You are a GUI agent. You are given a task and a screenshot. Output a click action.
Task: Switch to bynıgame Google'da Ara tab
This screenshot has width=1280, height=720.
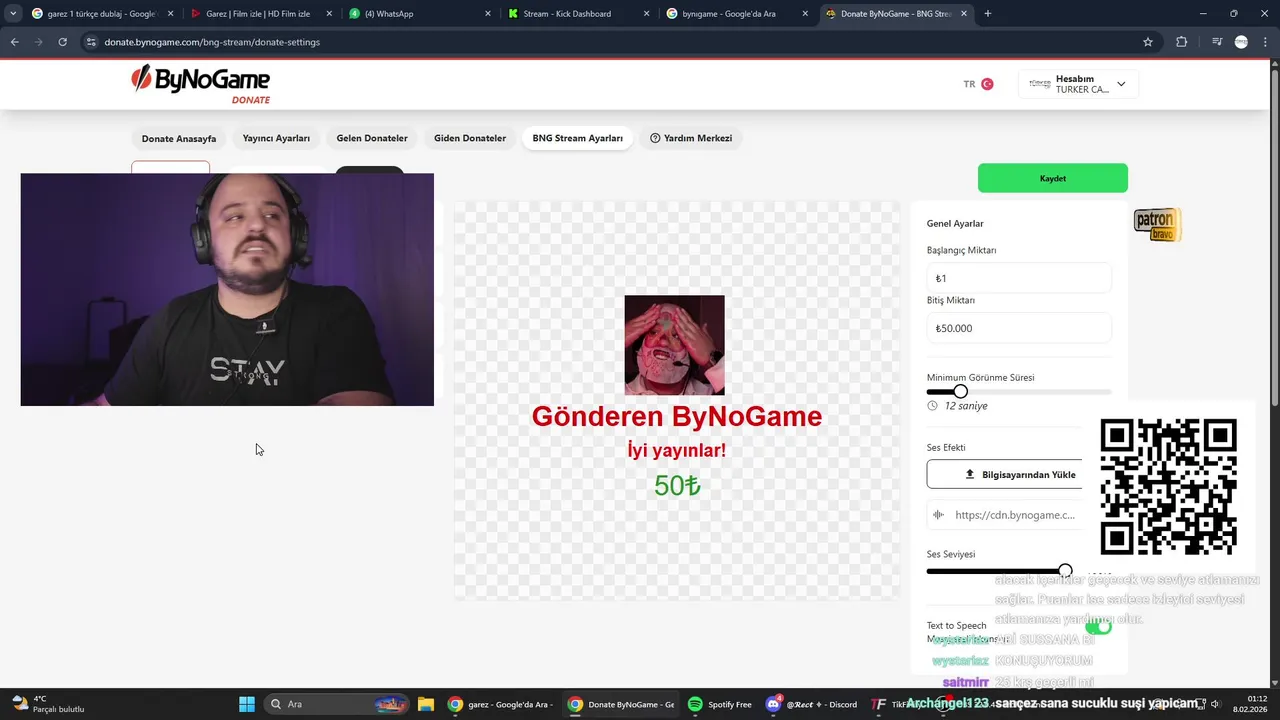738,14
